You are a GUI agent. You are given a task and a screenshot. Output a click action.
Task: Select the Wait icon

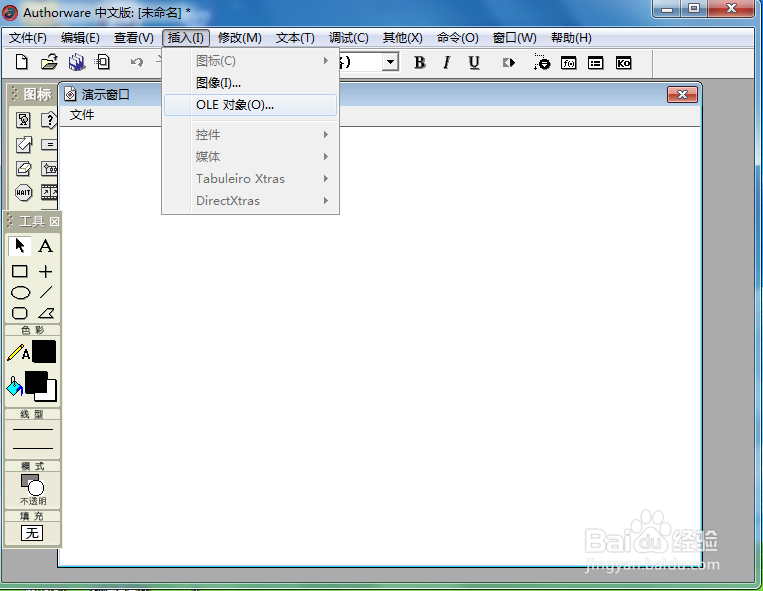click(23, 193)
